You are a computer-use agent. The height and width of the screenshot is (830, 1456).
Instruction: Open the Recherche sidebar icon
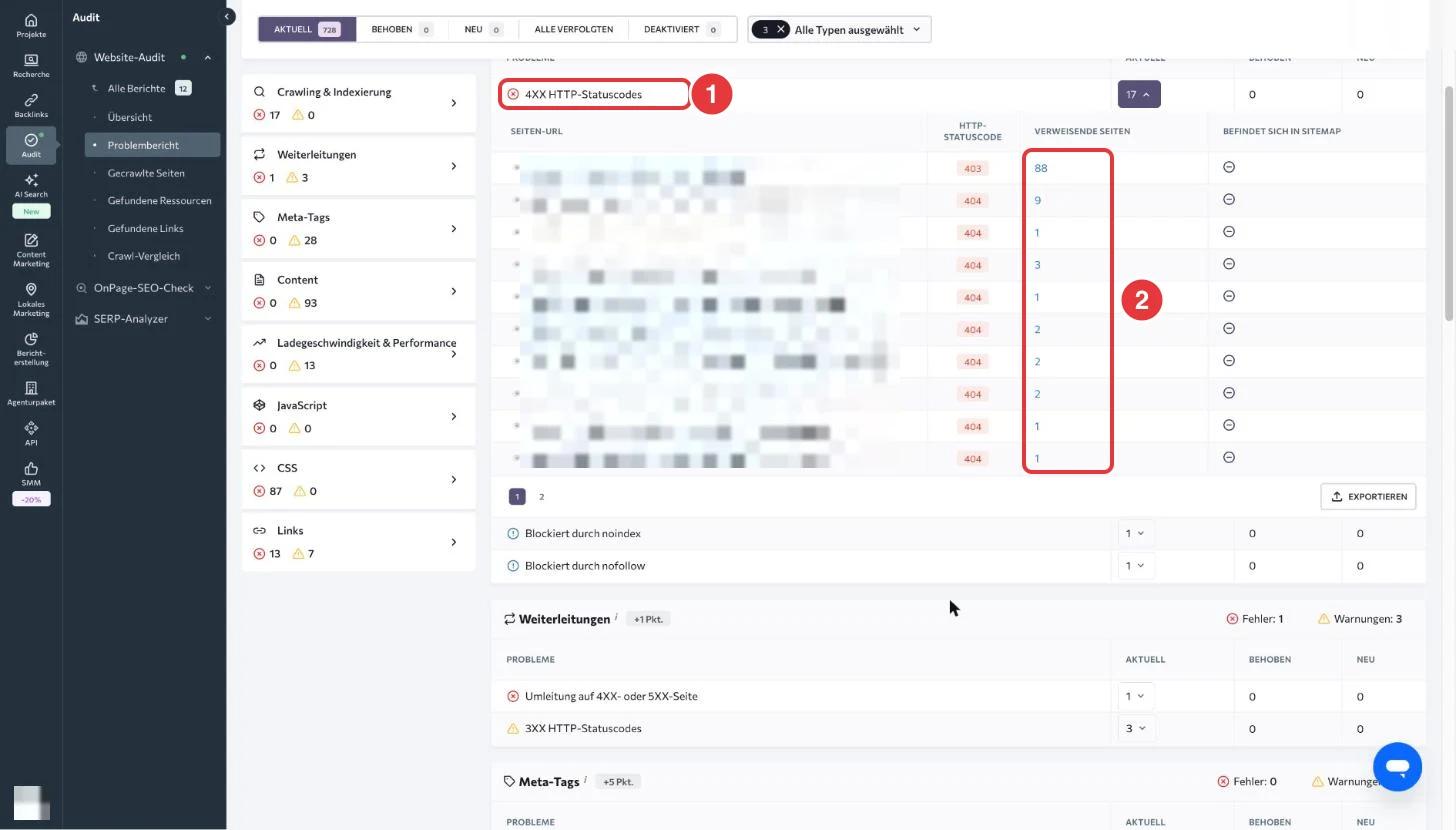click(x=31, y=66)
